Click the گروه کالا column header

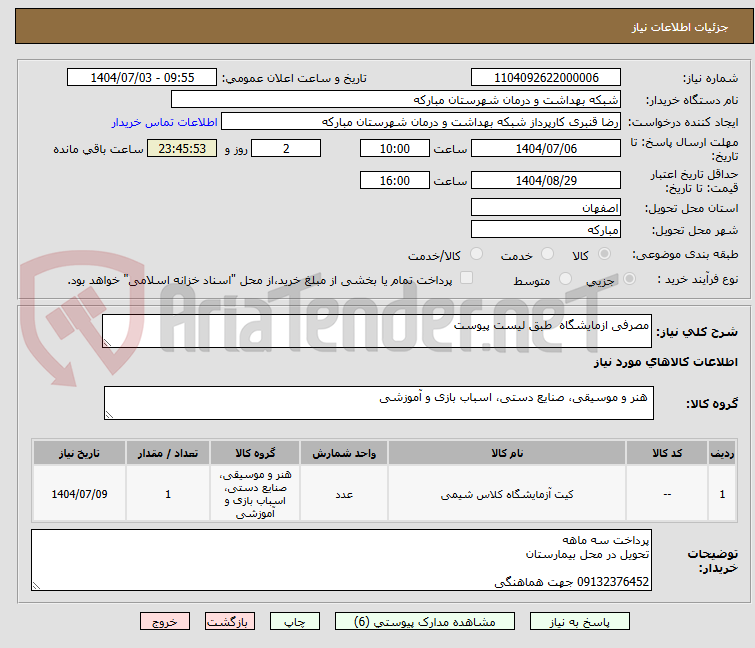(x=255, y=453)
